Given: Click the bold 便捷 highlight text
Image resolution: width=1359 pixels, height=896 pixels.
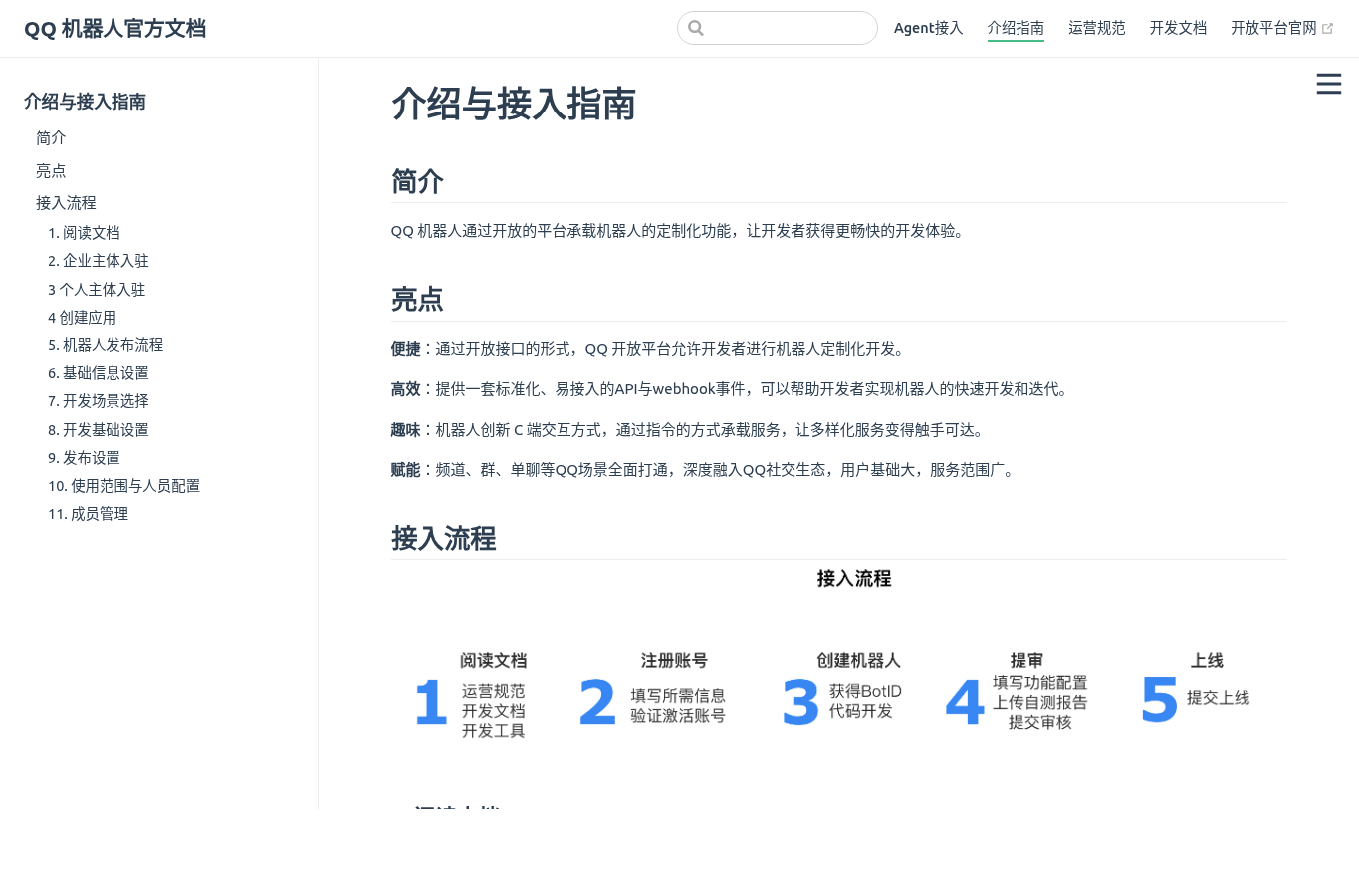Looking at the screenshot, I should click(406, 349).
